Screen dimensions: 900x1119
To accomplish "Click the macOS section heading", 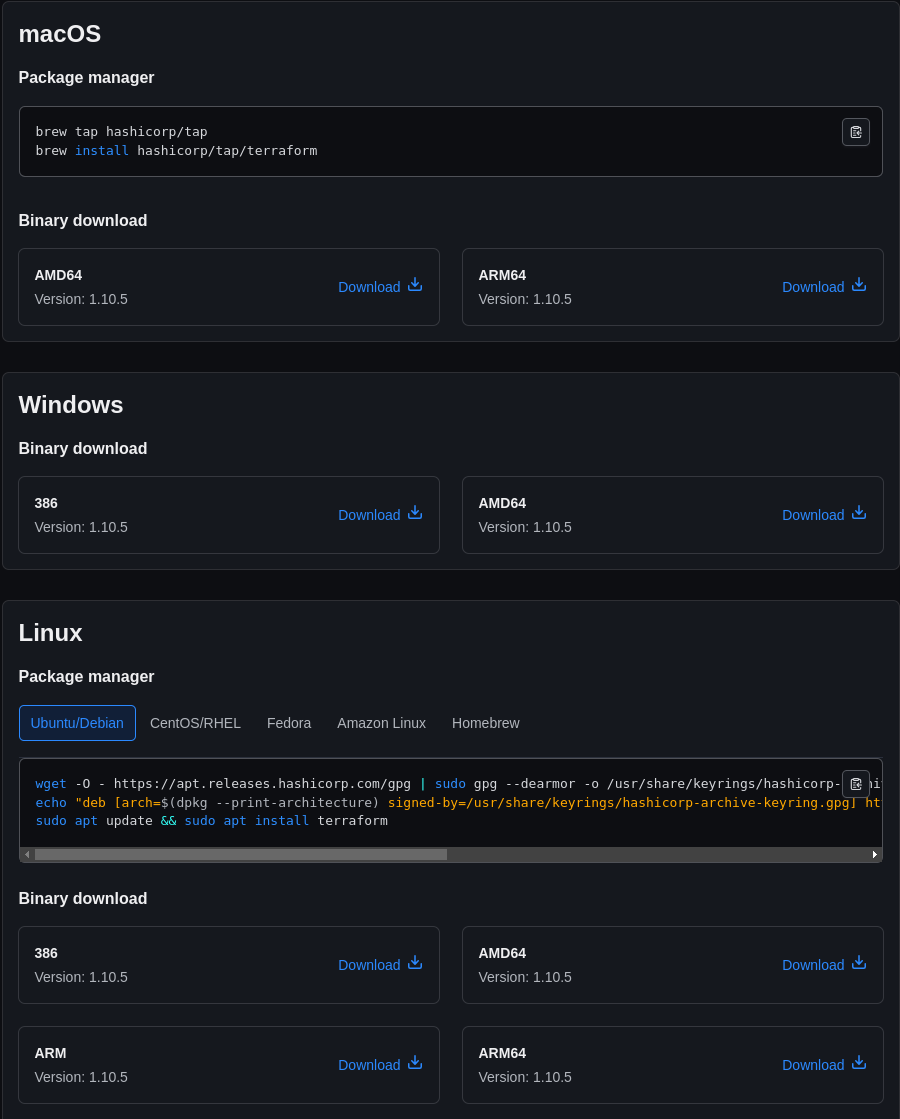I will point(60,34).
